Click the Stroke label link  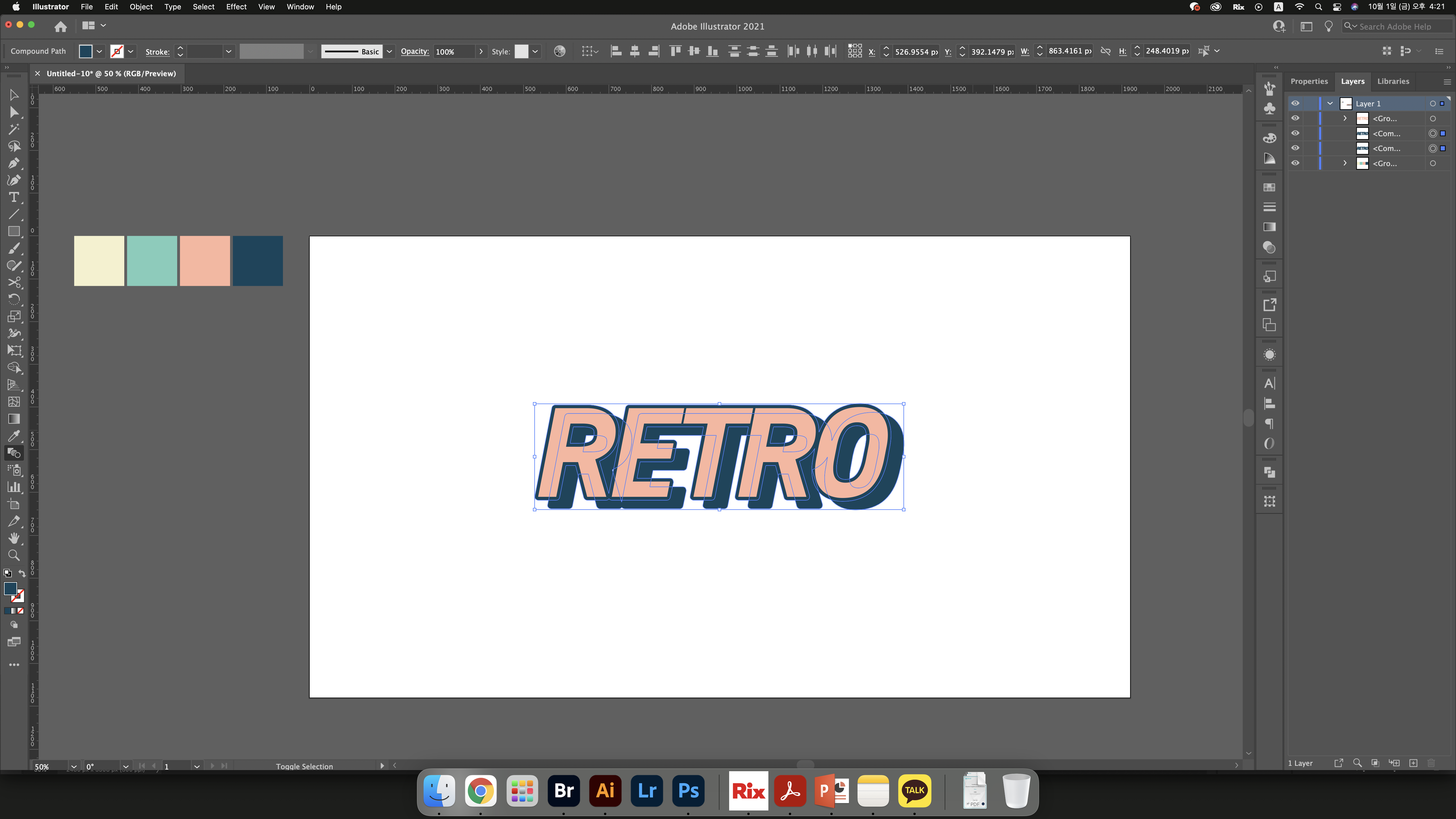pos(157,52)
